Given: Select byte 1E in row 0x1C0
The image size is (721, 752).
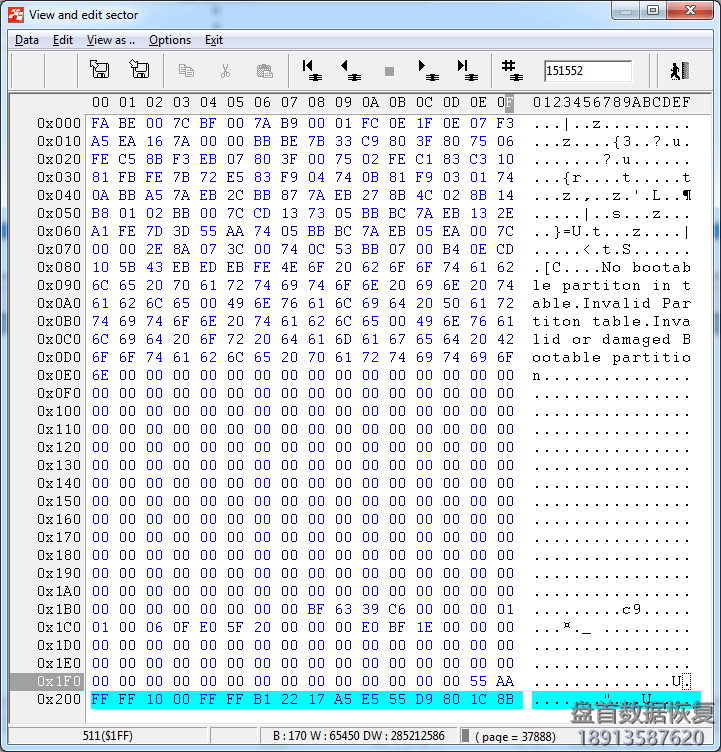Looking at the screenshot, I should (424, 627).
